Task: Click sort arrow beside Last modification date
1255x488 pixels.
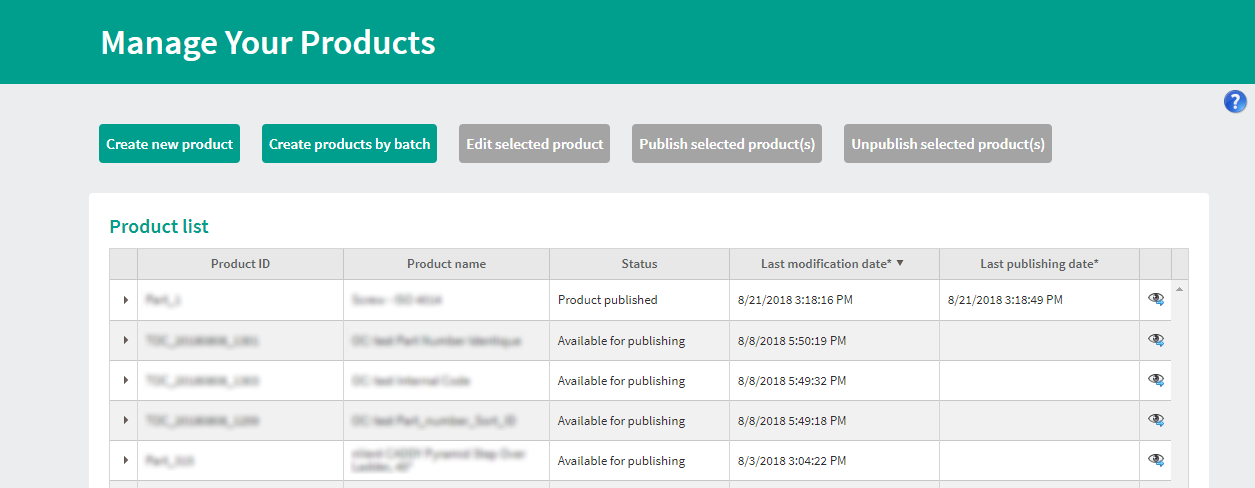Action: [900, 264]
